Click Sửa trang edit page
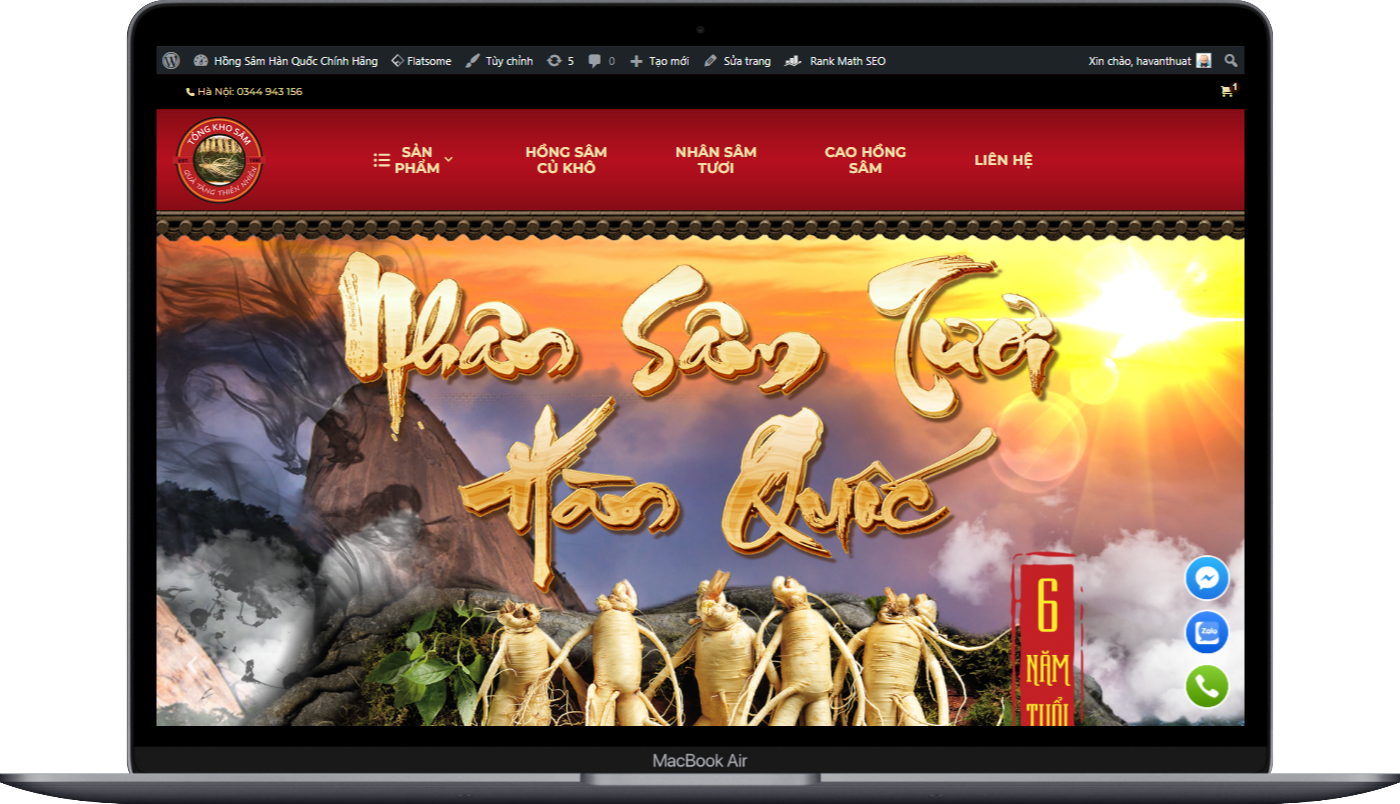Image resolution: width=1400 pixels, height=804 pixels. tap(737, 61)
